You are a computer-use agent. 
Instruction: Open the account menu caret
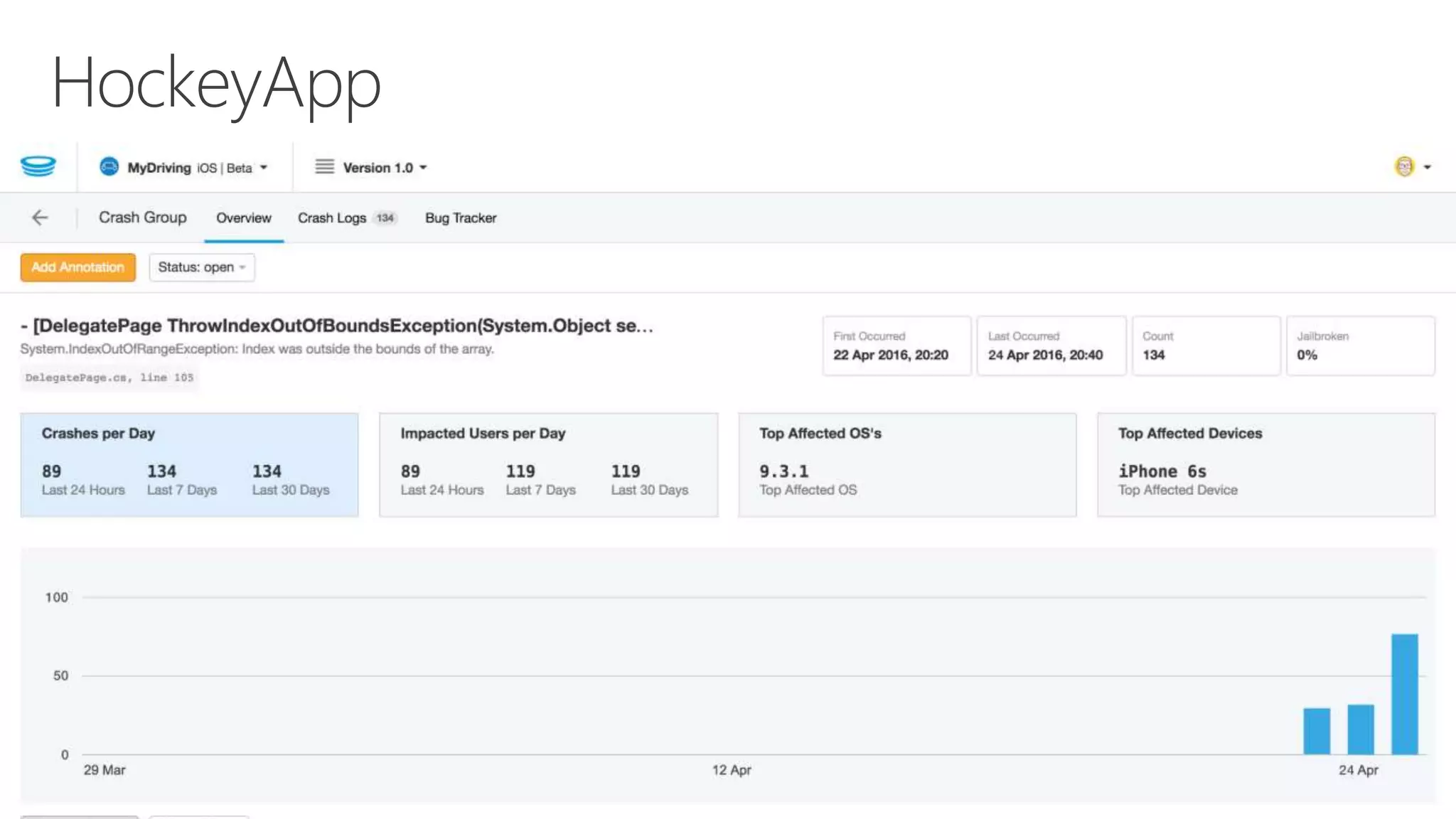coord(1427,168)
